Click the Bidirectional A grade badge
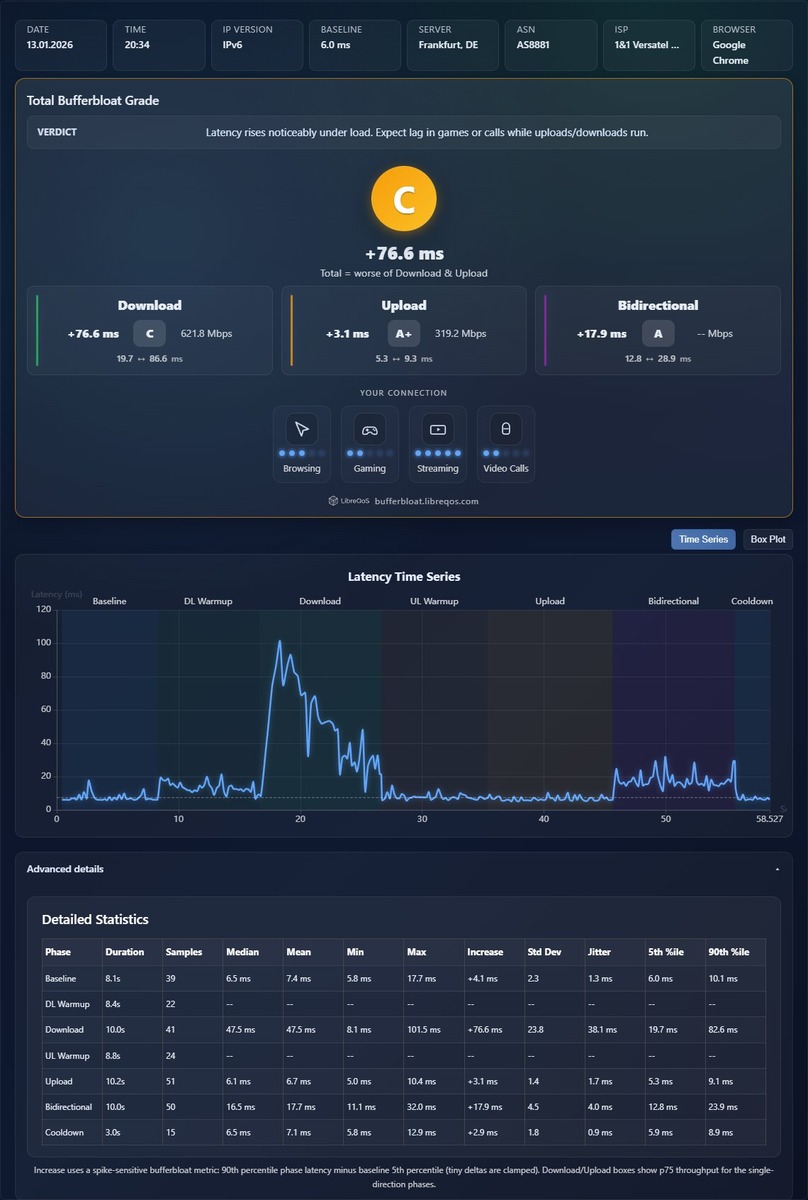The image size is (808, 1200). point(658,334)
